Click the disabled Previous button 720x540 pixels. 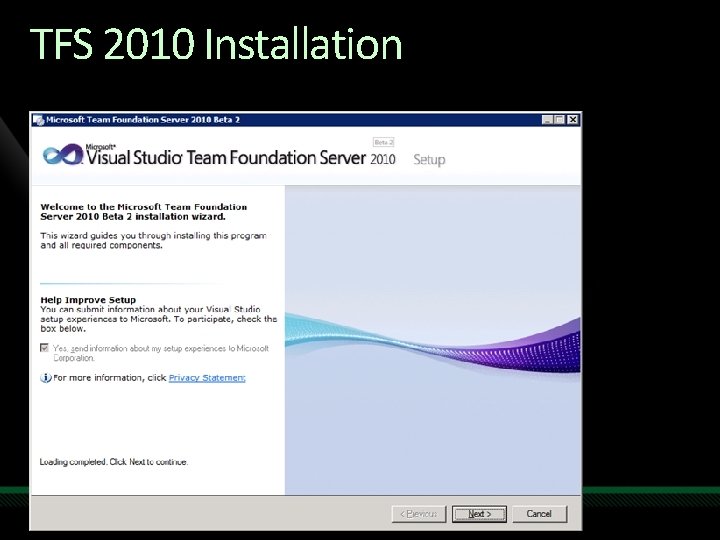point(419,514)
